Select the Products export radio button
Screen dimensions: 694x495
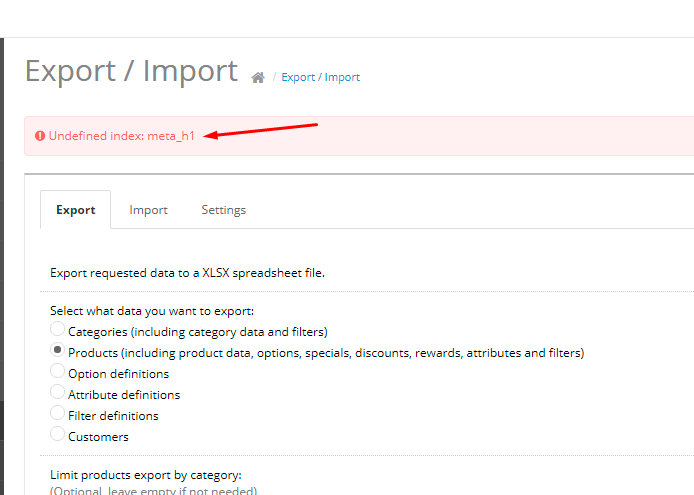point(57,350)
